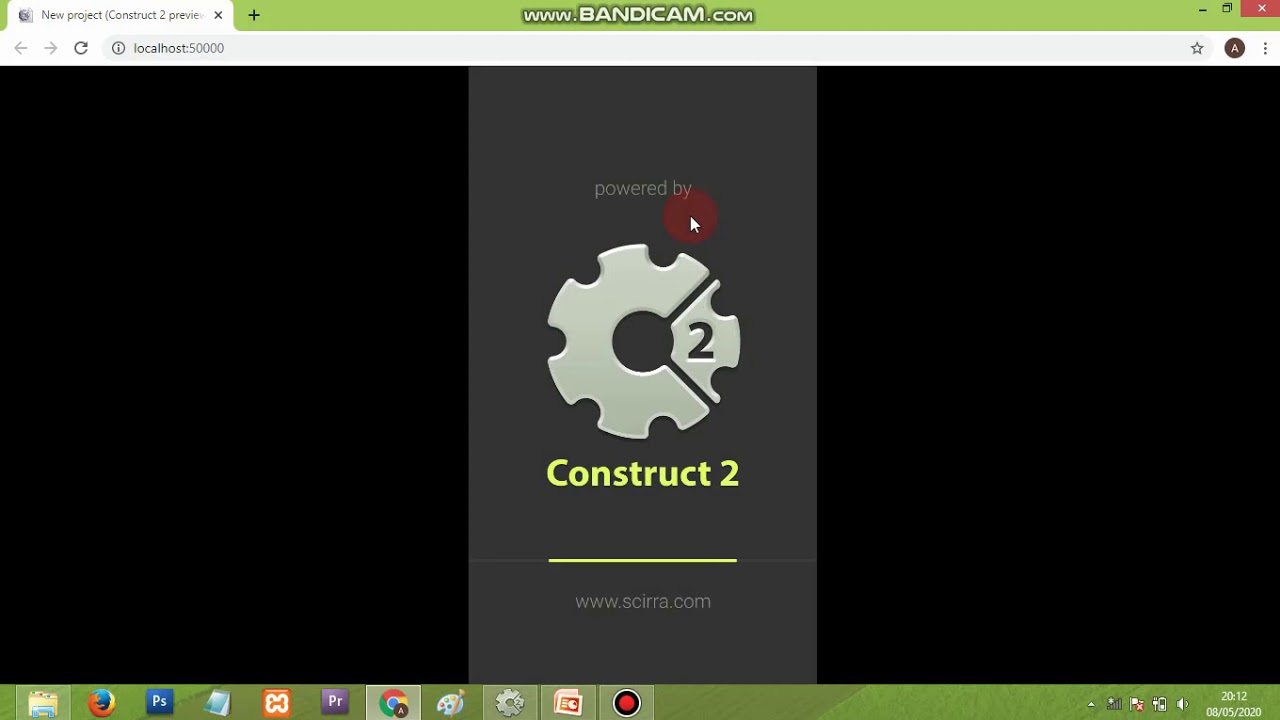Click the 'powered by' text

[x=643, y=189]
